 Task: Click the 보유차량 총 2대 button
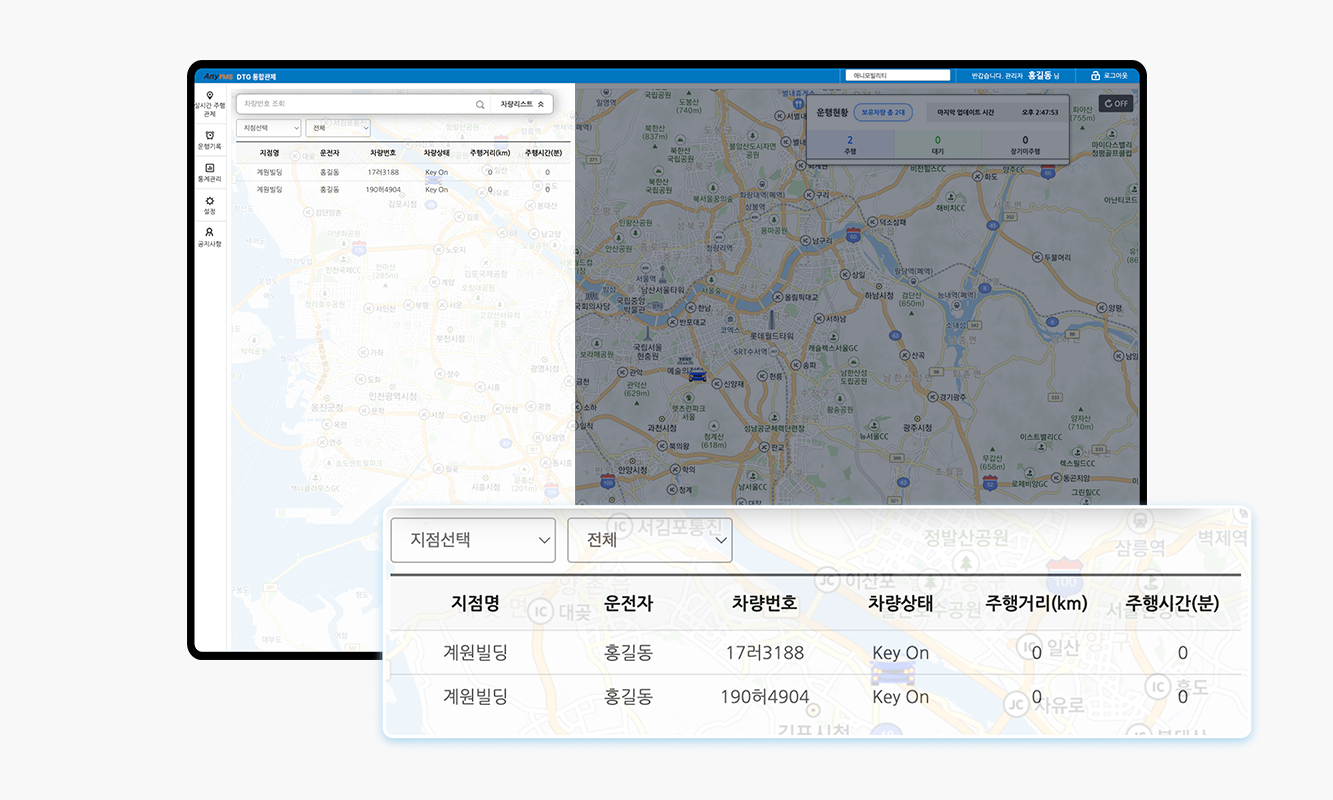883,113
